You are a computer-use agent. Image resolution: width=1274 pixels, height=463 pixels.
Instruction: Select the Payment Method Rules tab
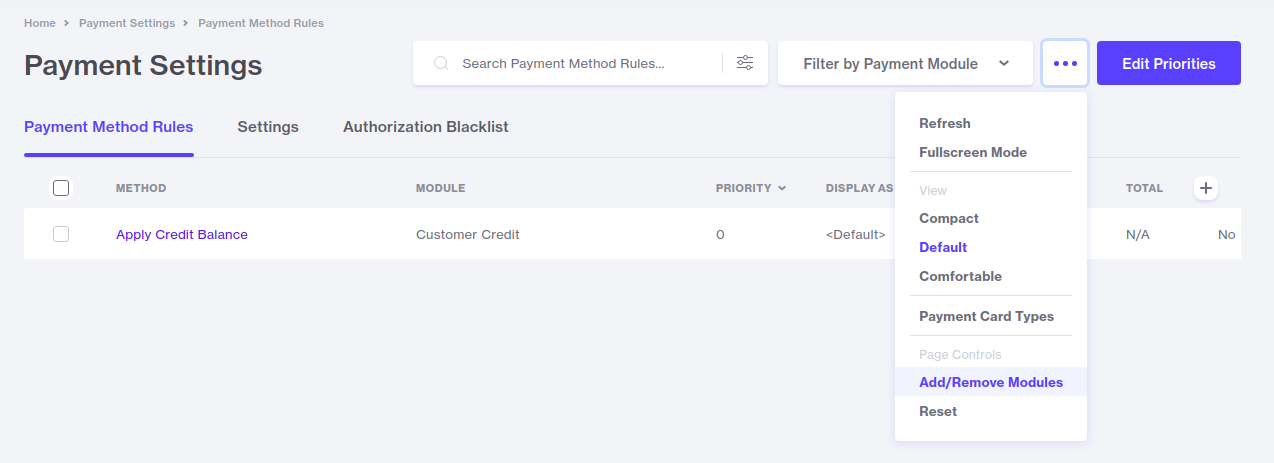tap(108, 127)
